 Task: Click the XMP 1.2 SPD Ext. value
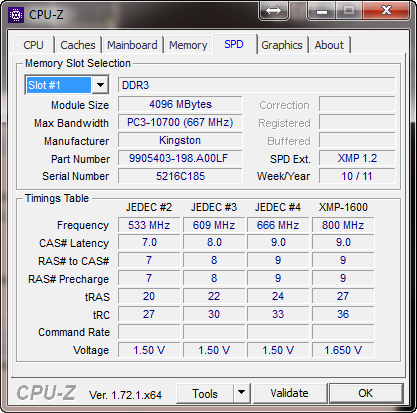point(357,158)
